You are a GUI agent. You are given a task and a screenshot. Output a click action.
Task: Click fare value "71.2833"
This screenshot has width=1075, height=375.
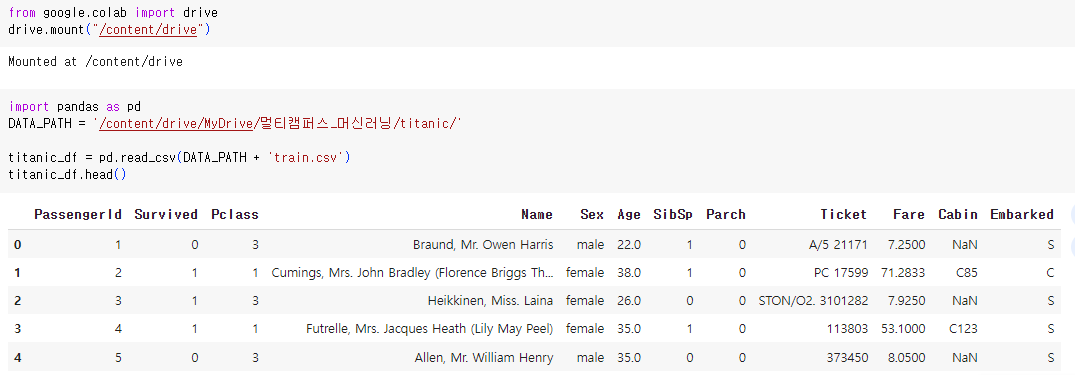pos(903,273)
